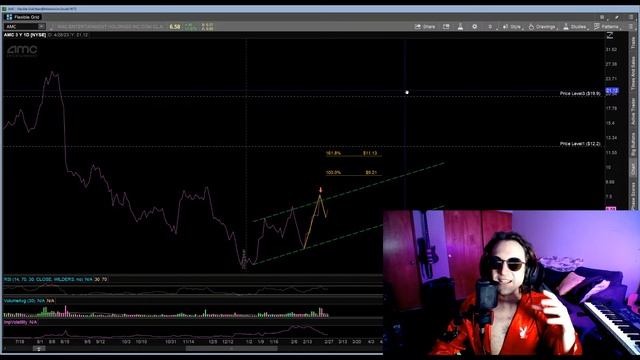Screen dimensions: 640x360
Task: Open chart settings gear icon
Action: point(474,27)
